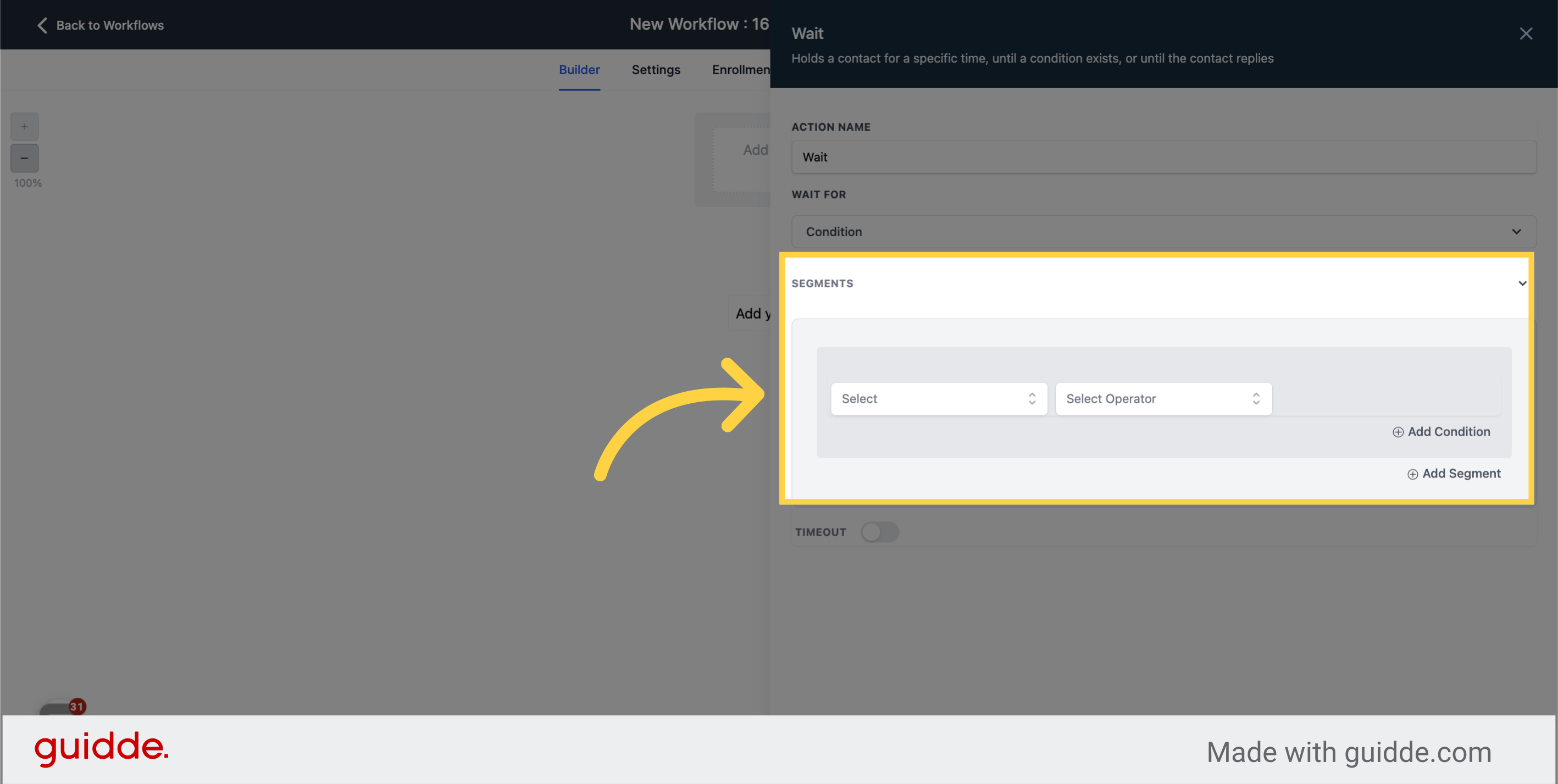The image size is (1558, 784).
Task: Click Back to Workflows
Action: tap(110, 25)
